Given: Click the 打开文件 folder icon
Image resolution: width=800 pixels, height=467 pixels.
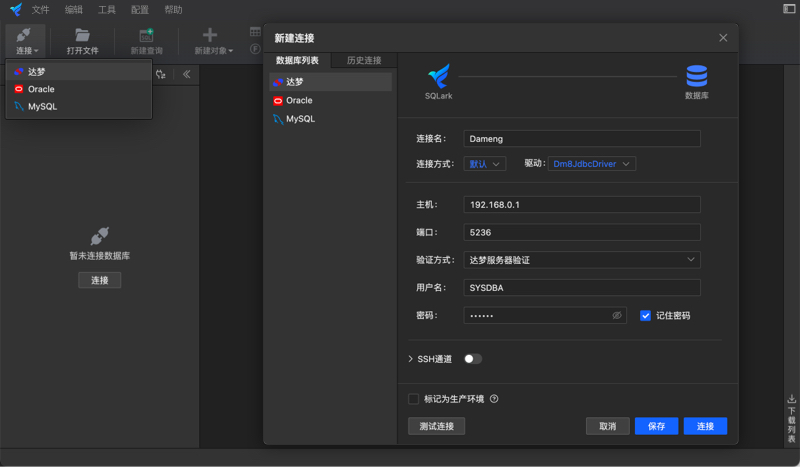Looking at the screenshot, I should (82, 35).
